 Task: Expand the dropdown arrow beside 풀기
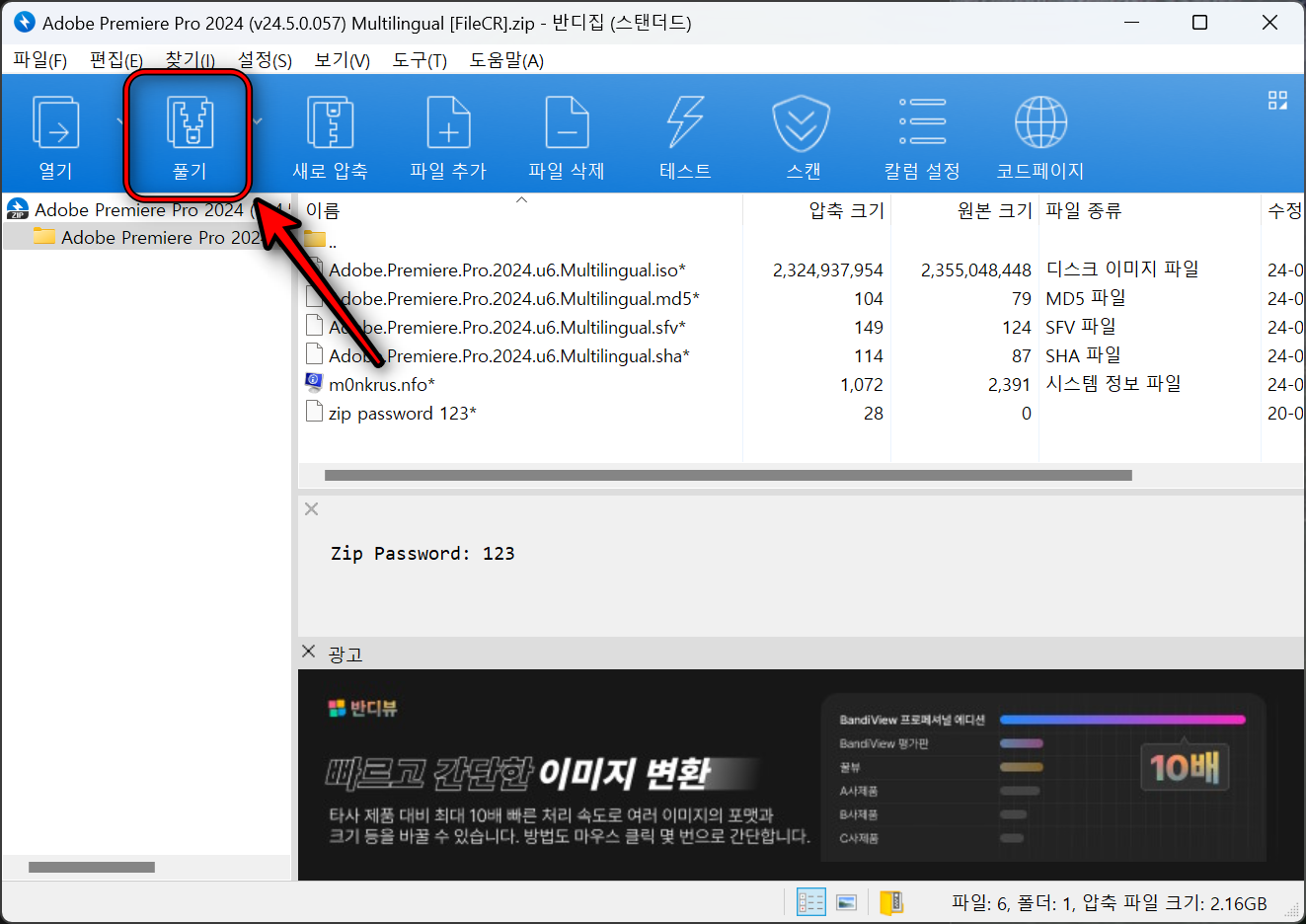(257, 121)
